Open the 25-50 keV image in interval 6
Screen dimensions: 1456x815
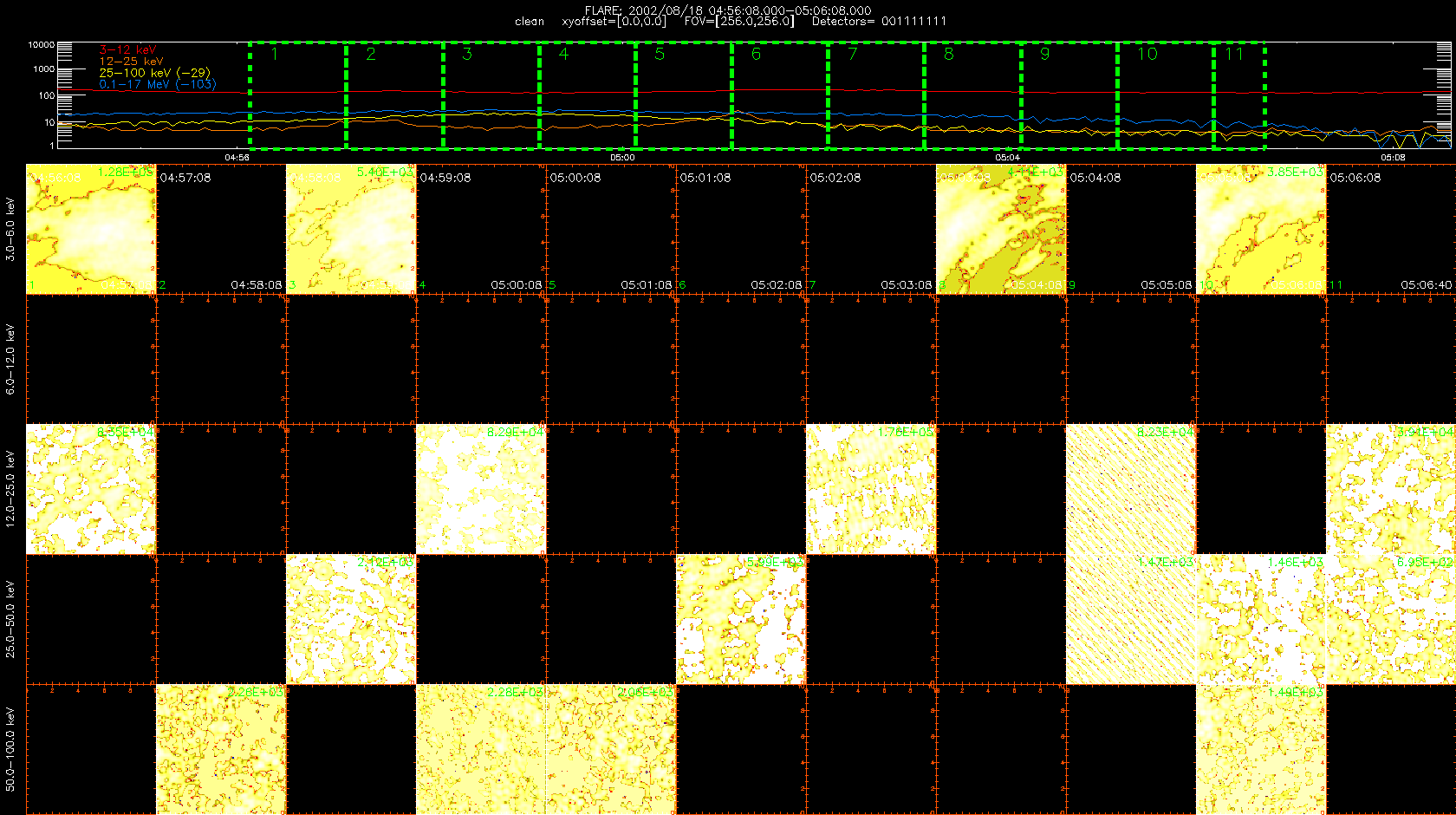click(741, 619)
